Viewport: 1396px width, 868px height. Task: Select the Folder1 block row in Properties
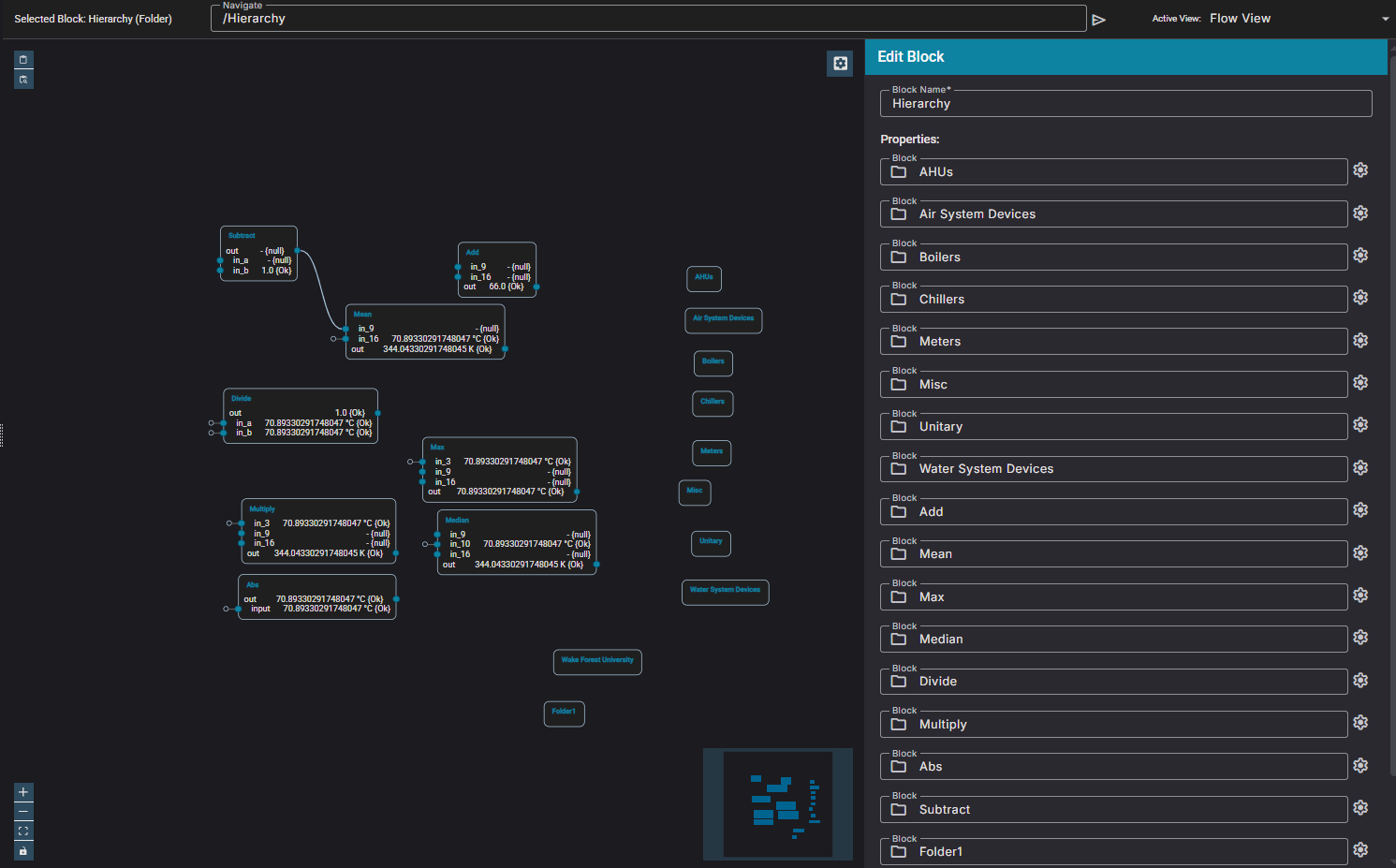point(1113,852)
